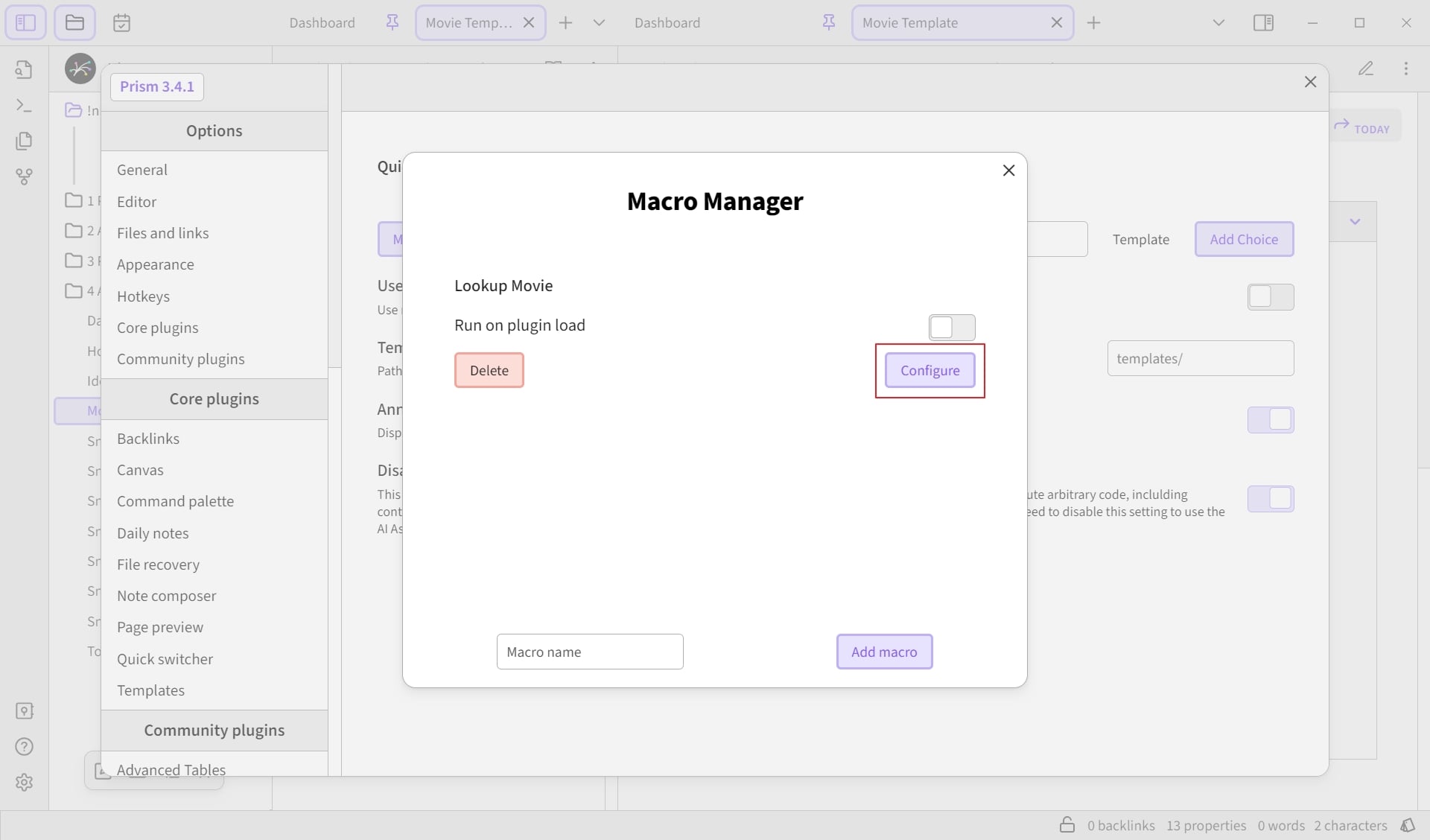
Task: Expand the chevron below TODAY button
Action: (x=1355, y=221)
